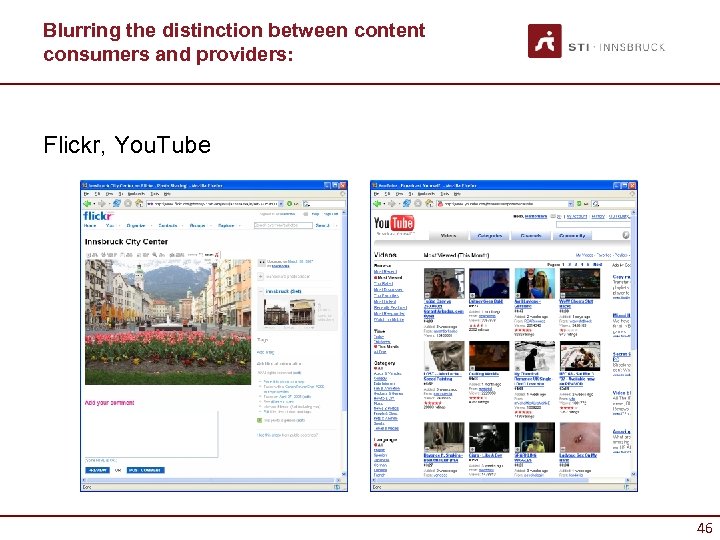
Task: Click round button at right of YouTube tabs
Action: pyautogui.click(x=625, y=235)
